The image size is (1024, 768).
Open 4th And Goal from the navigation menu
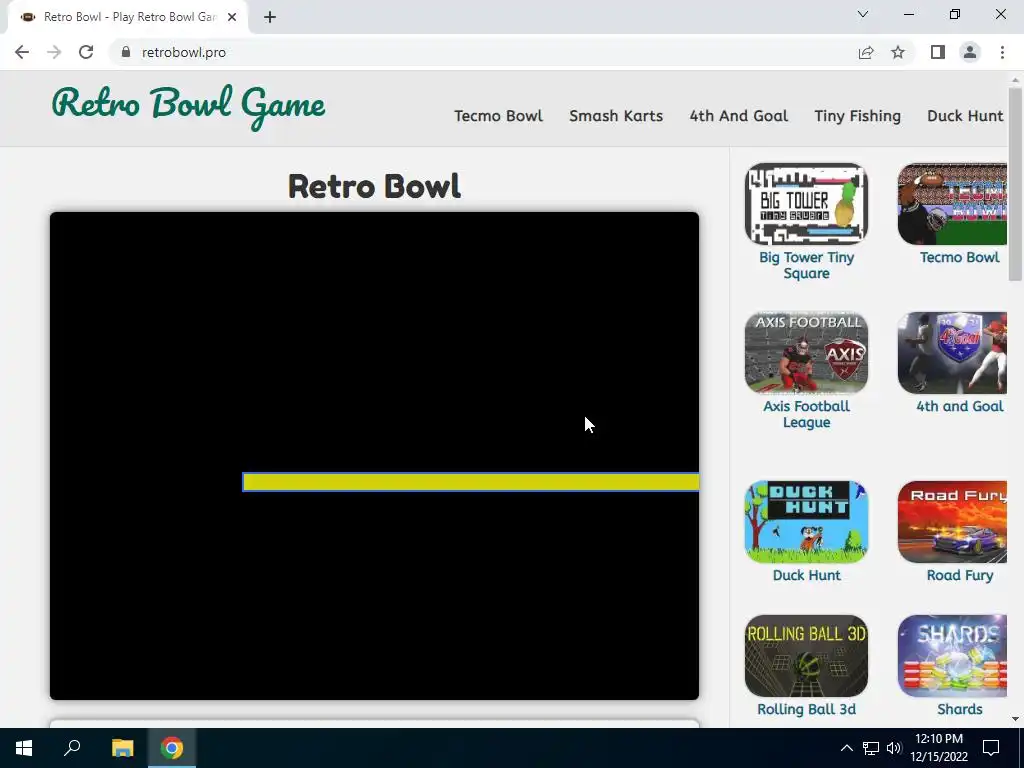(739, 116)
